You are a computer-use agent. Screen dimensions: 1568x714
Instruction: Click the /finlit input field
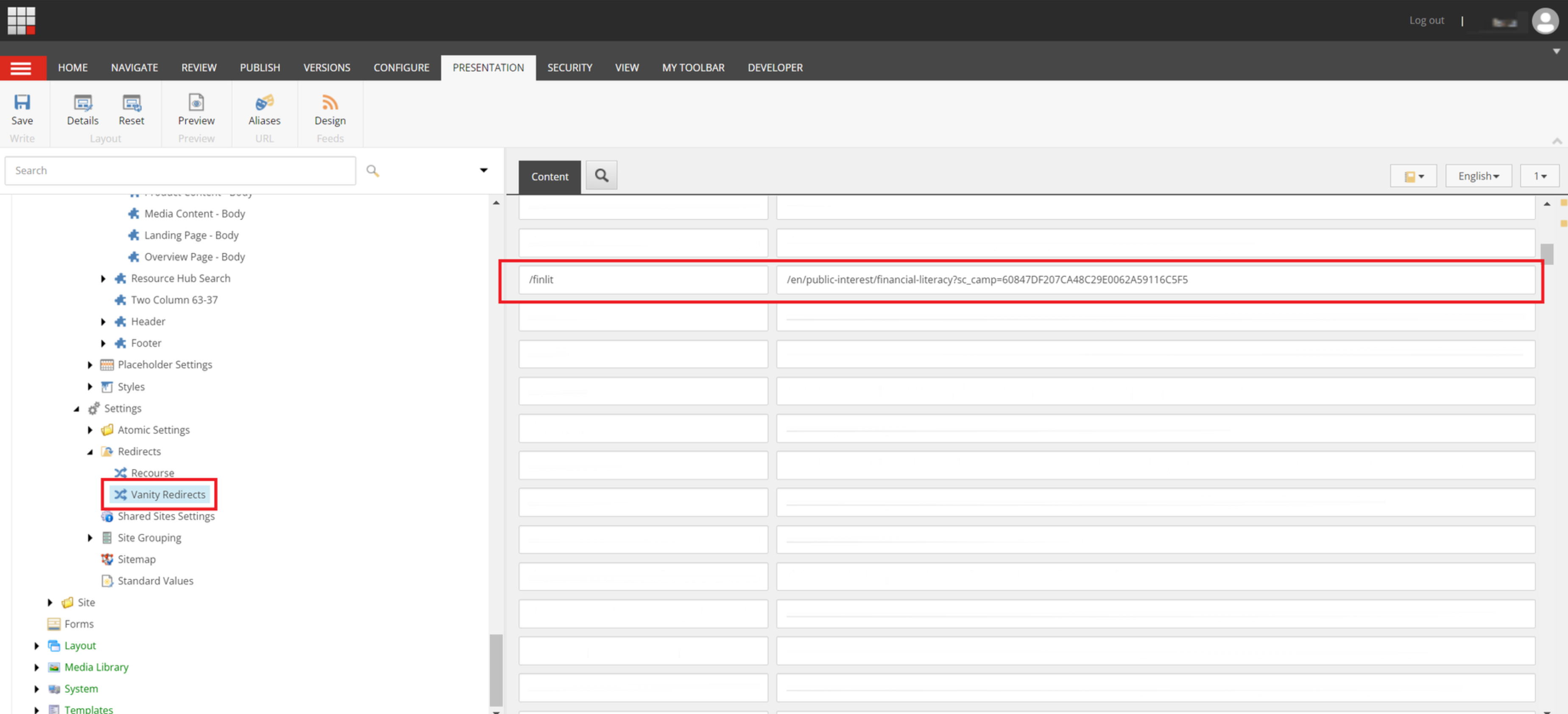642,279
